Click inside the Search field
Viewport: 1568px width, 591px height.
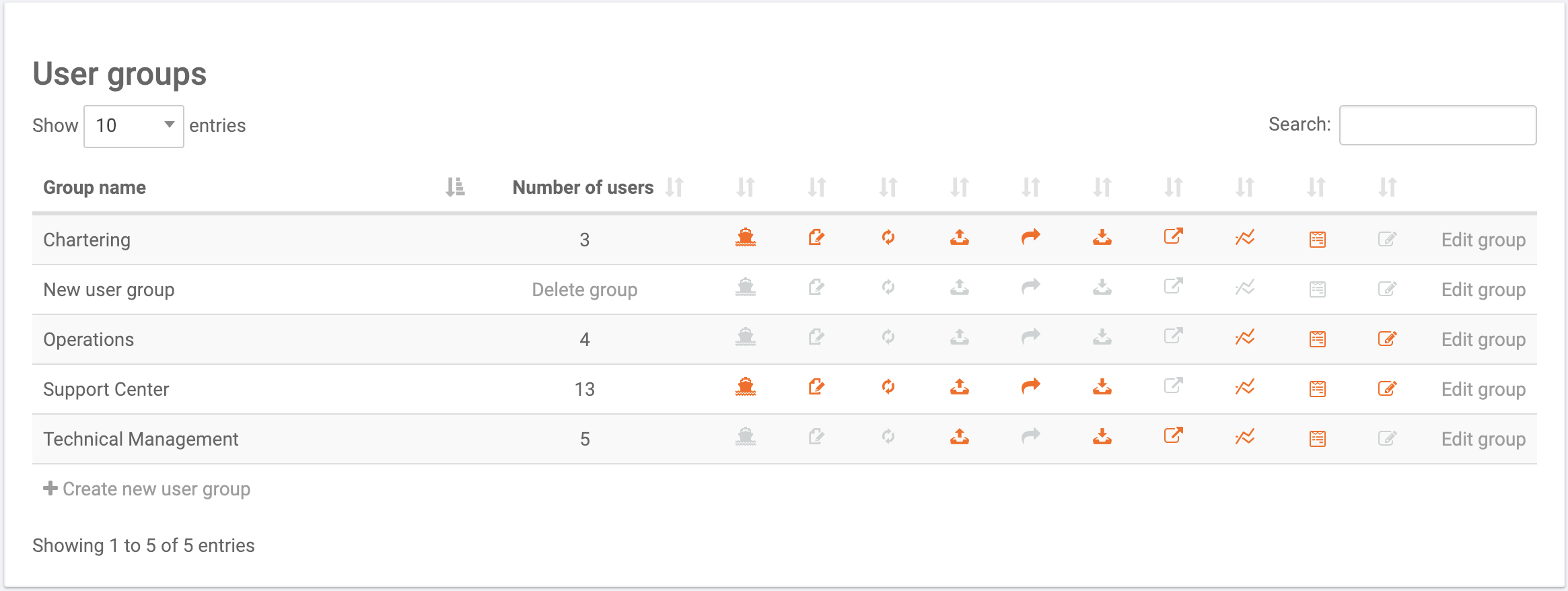(x=1437, y=125)
